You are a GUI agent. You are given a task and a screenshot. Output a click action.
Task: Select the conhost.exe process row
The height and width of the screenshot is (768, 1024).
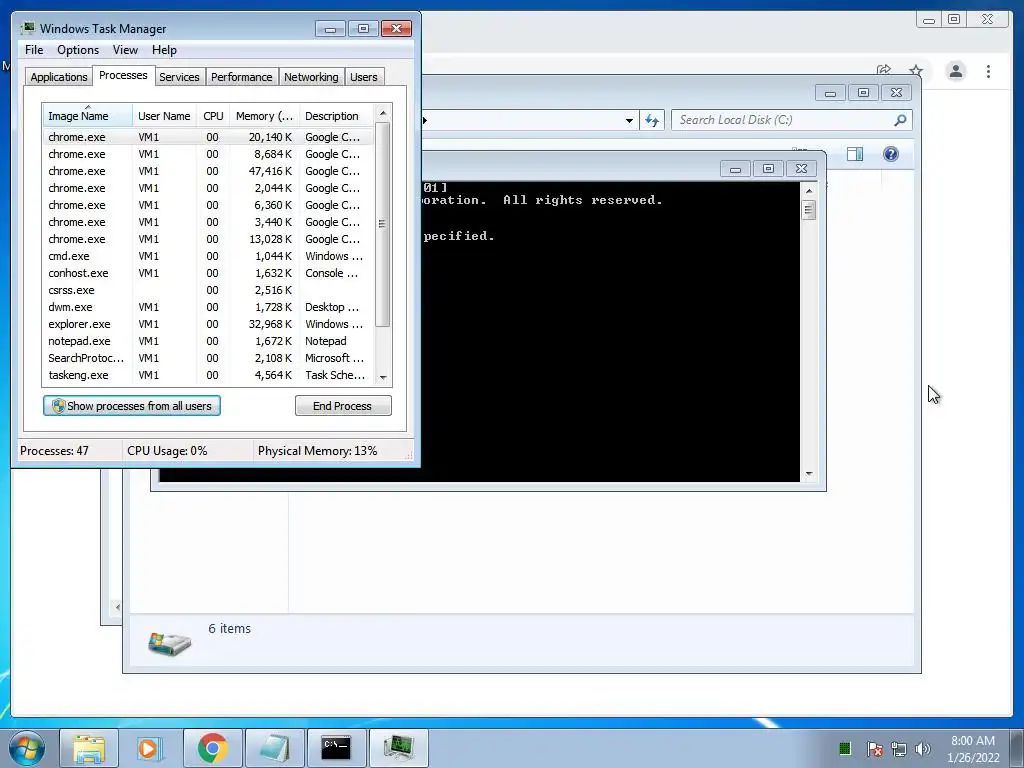pos(208,273)
